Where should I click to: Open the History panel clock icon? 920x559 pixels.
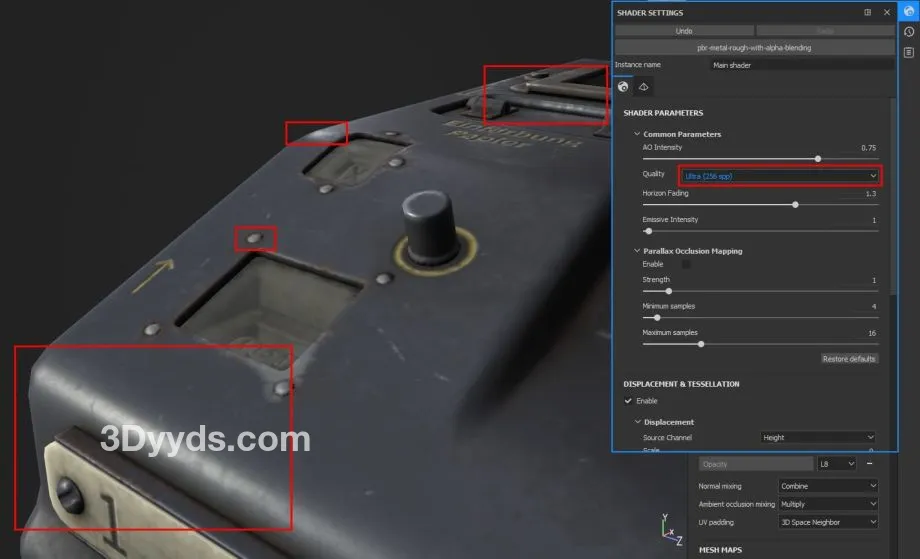pos(909,32)
